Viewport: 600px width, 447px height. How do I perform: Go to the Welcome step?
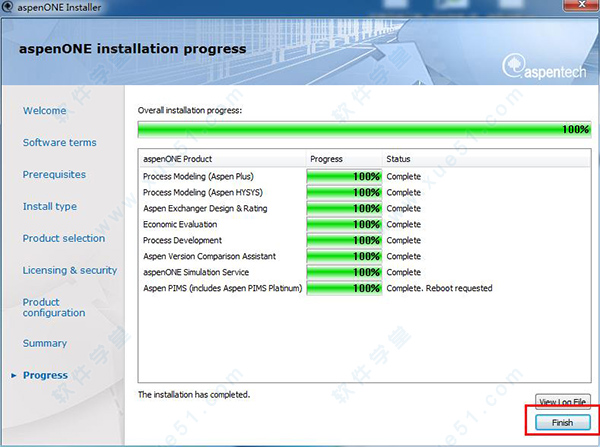[x=44, y=111]
